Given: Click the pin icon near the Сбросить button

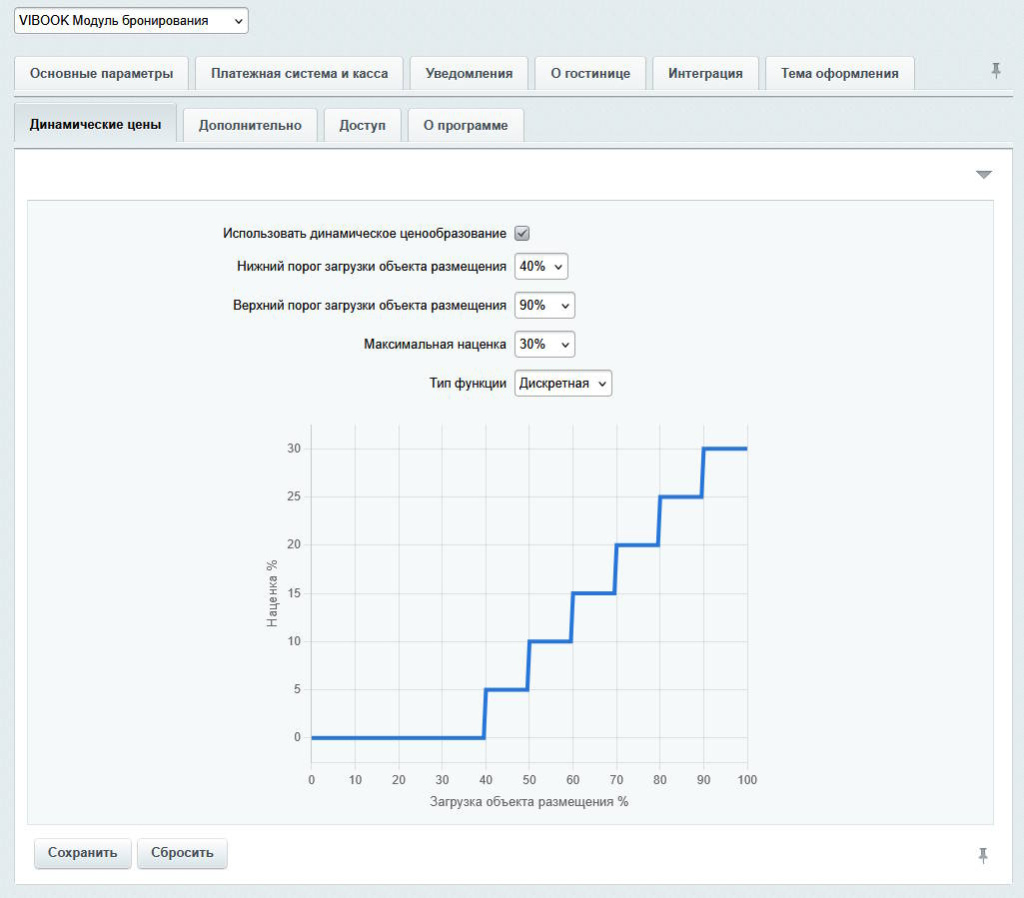Looking at the screenshot, I should 983,855.
